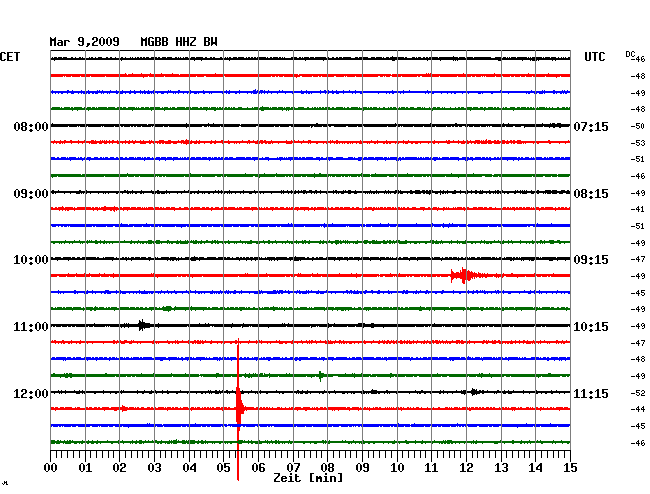This screenshot has height=494, width=650.
Task: Click the DC offset value "-50"
Action: click(x=638, y=126)
